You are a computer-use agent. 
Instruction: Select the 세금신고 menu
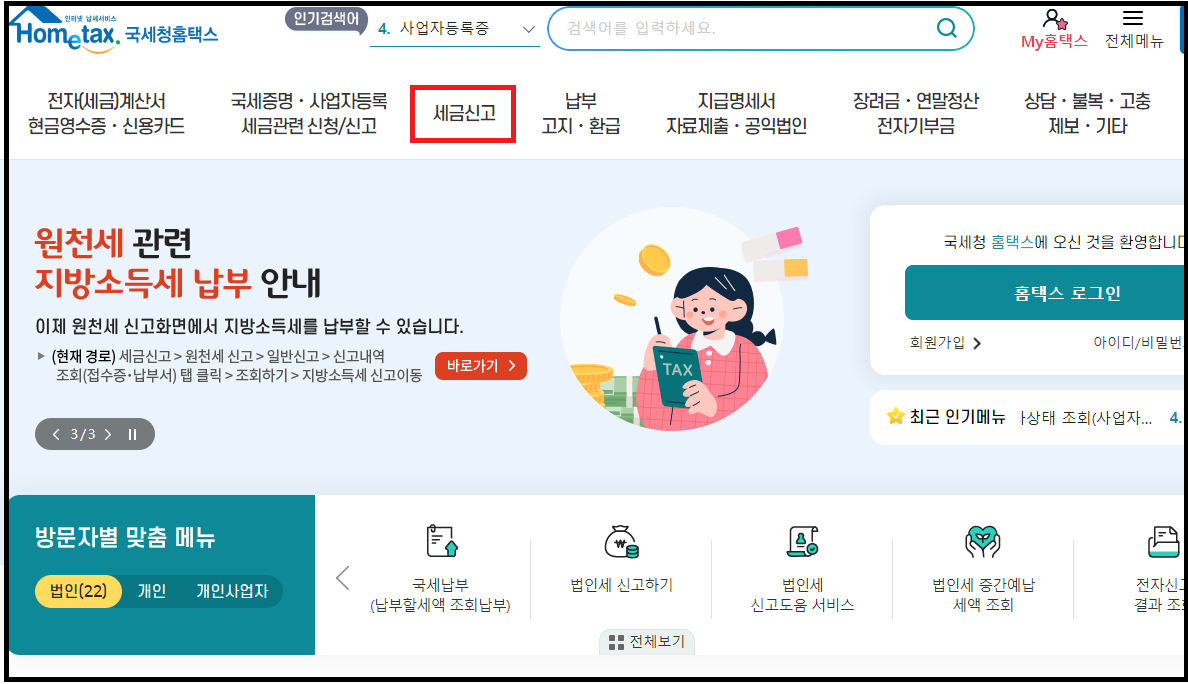coord(462,114)
